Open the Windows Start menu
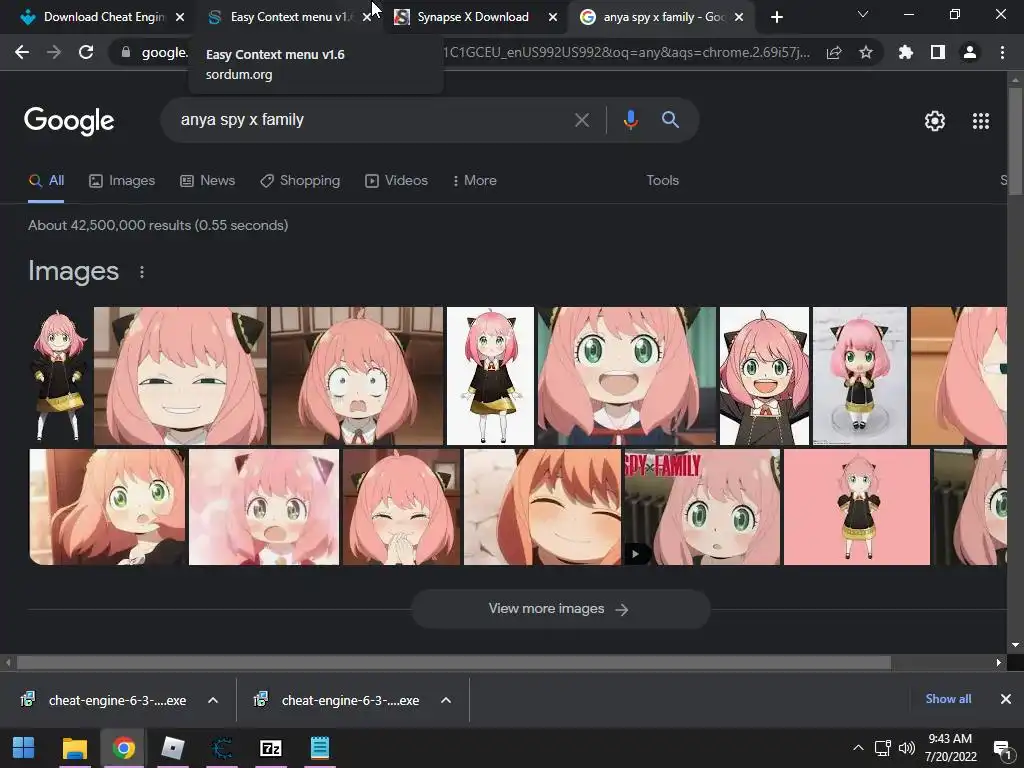The image size is (1024, 768). pos(24,748)
